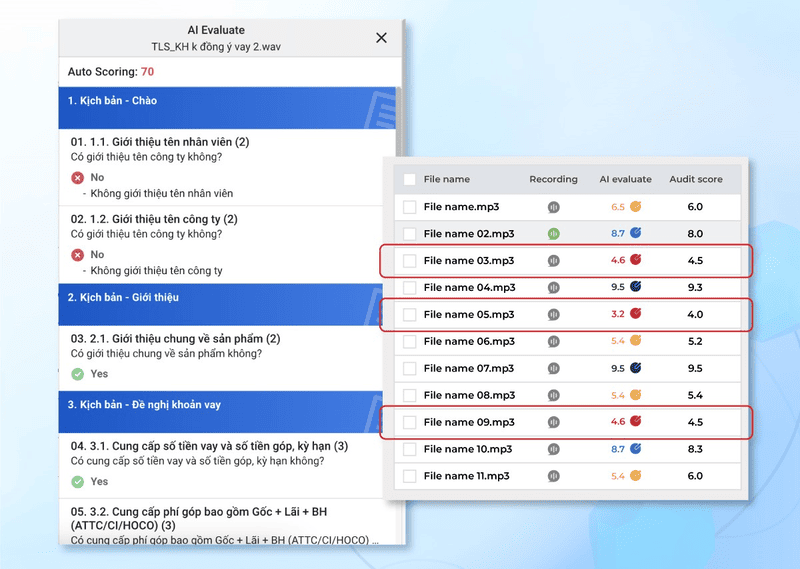
Task: Click recording icon for File name 11.mp3
Action: click(553, 476)
